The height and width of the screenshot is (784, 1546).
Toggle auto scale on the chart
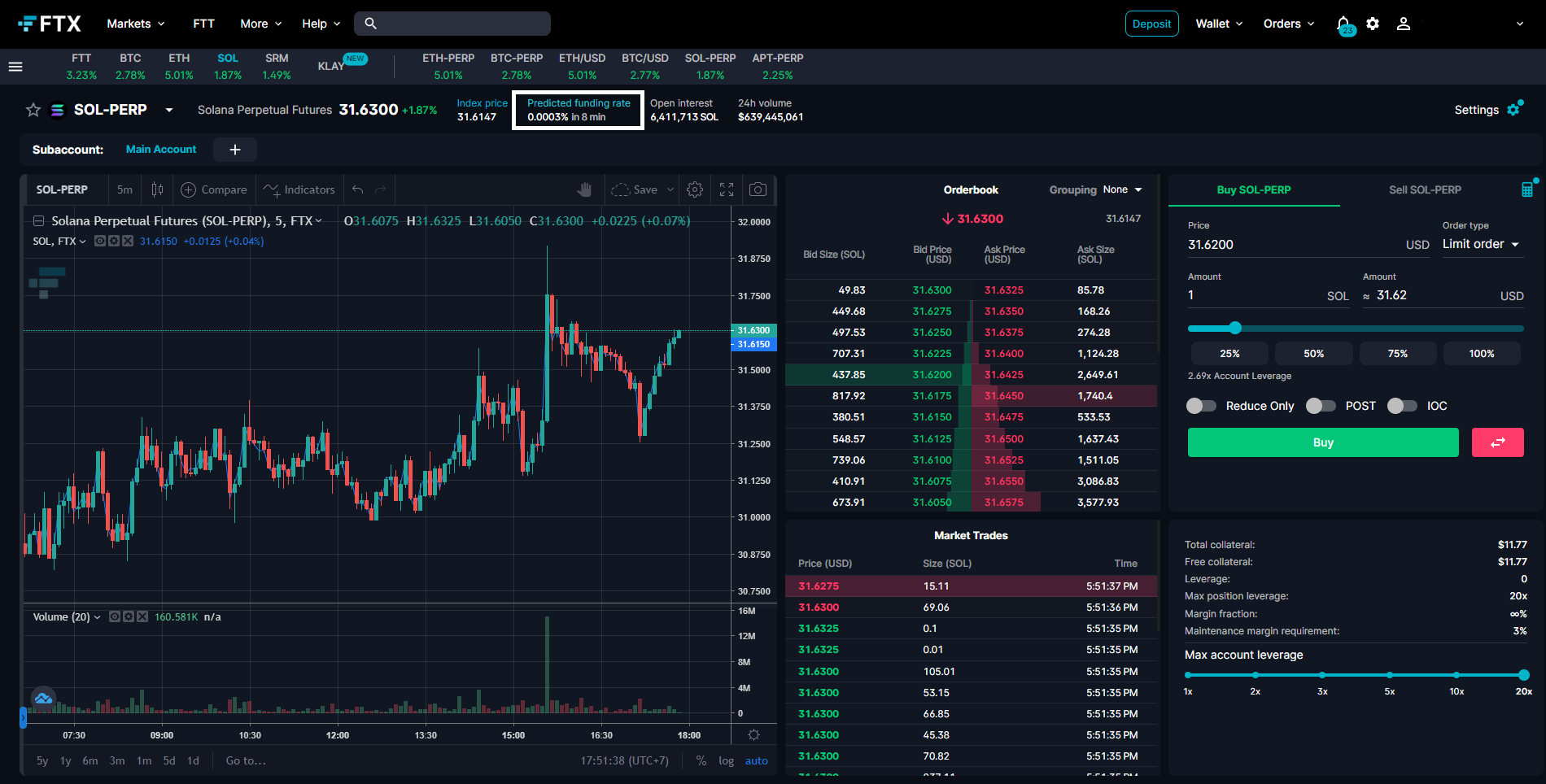pyautogui.click(x=756, y=761)
